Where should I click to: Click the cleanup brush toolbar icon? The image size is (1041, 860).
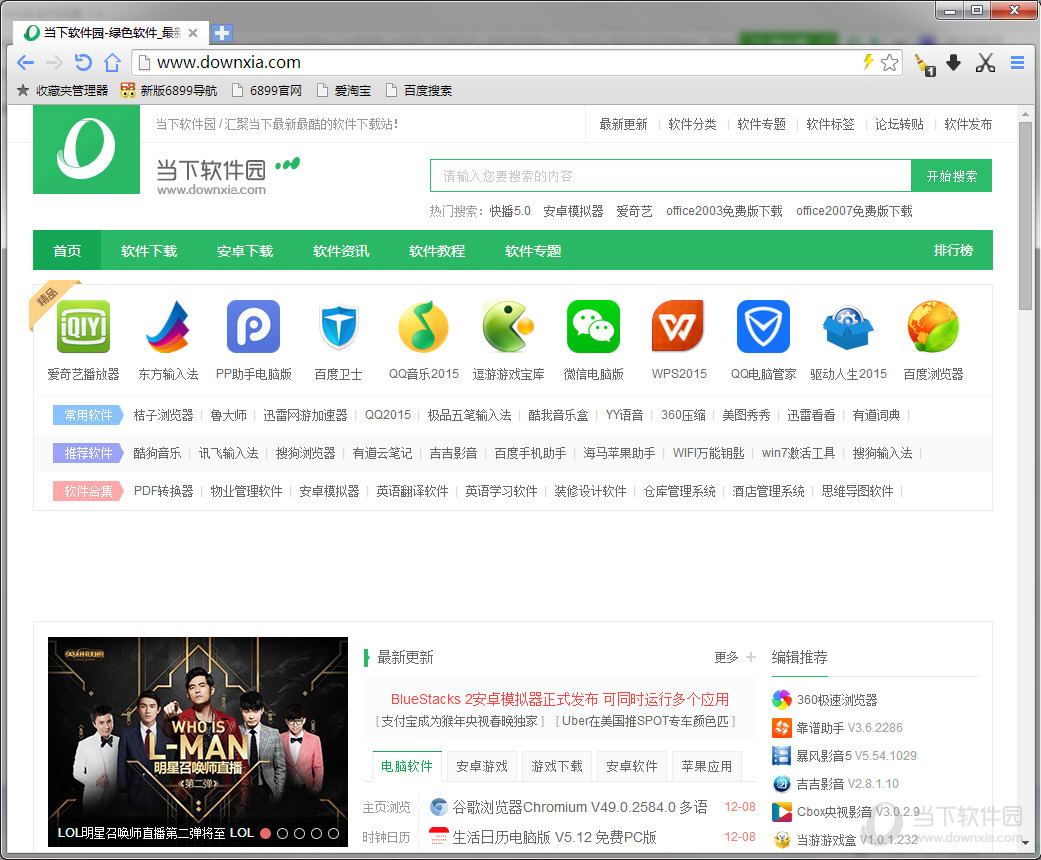click(x=925, y=64)
